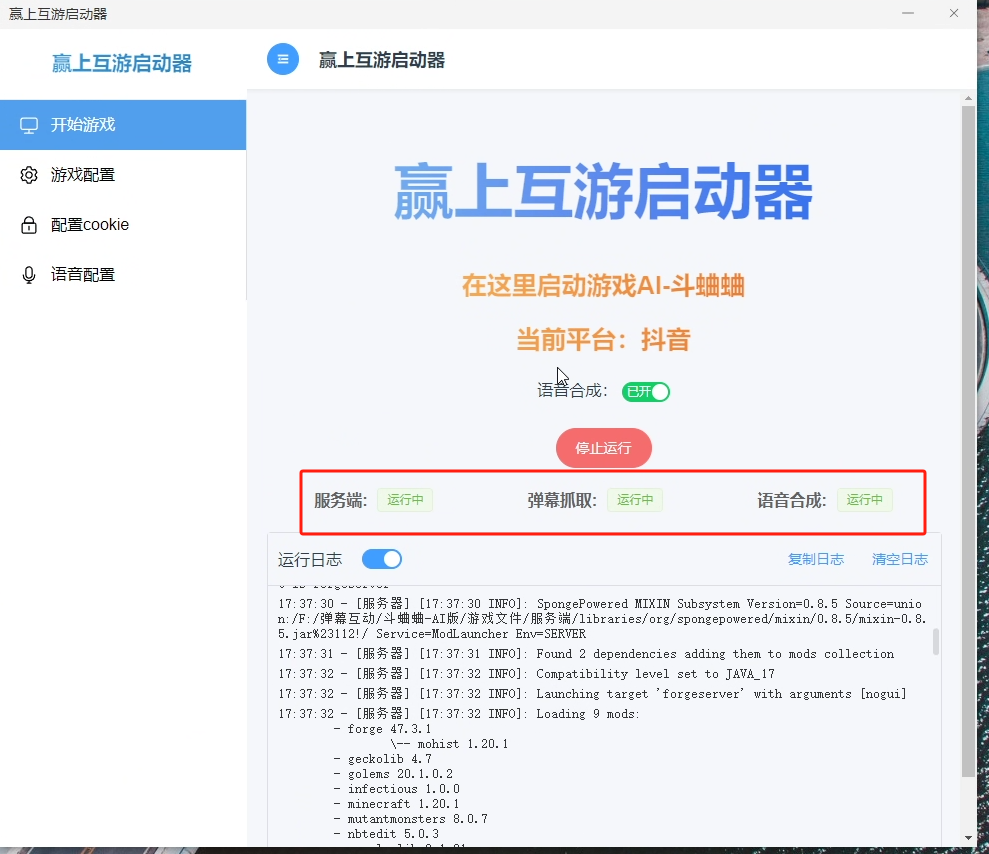Click the 运行中 tag next to 弹幕抓取
The height and width of the screenshot is (854, 989).
pos(635,500)
